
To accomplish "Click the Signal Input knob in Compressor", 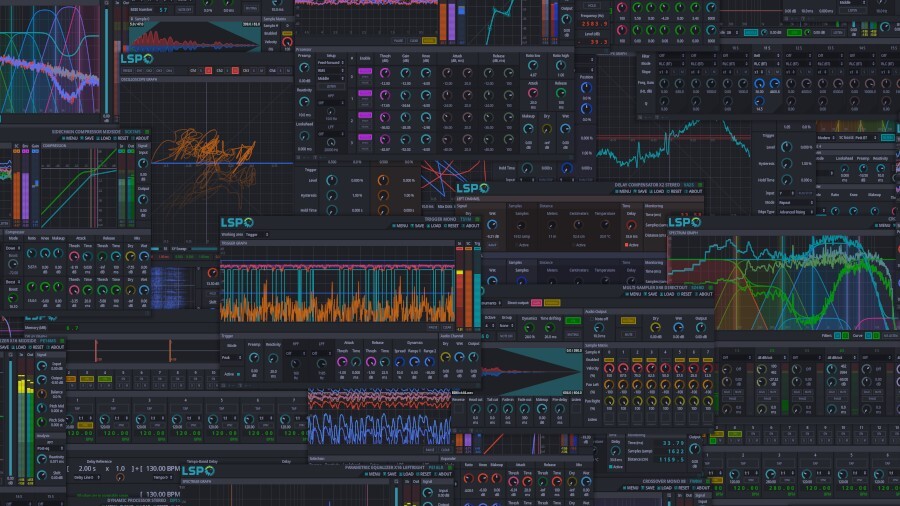I will (143, 164).
